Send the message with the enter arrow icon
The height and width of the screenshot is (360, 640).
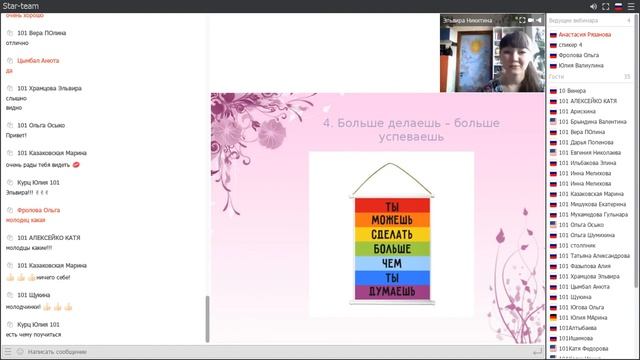(x=538, y=351)
